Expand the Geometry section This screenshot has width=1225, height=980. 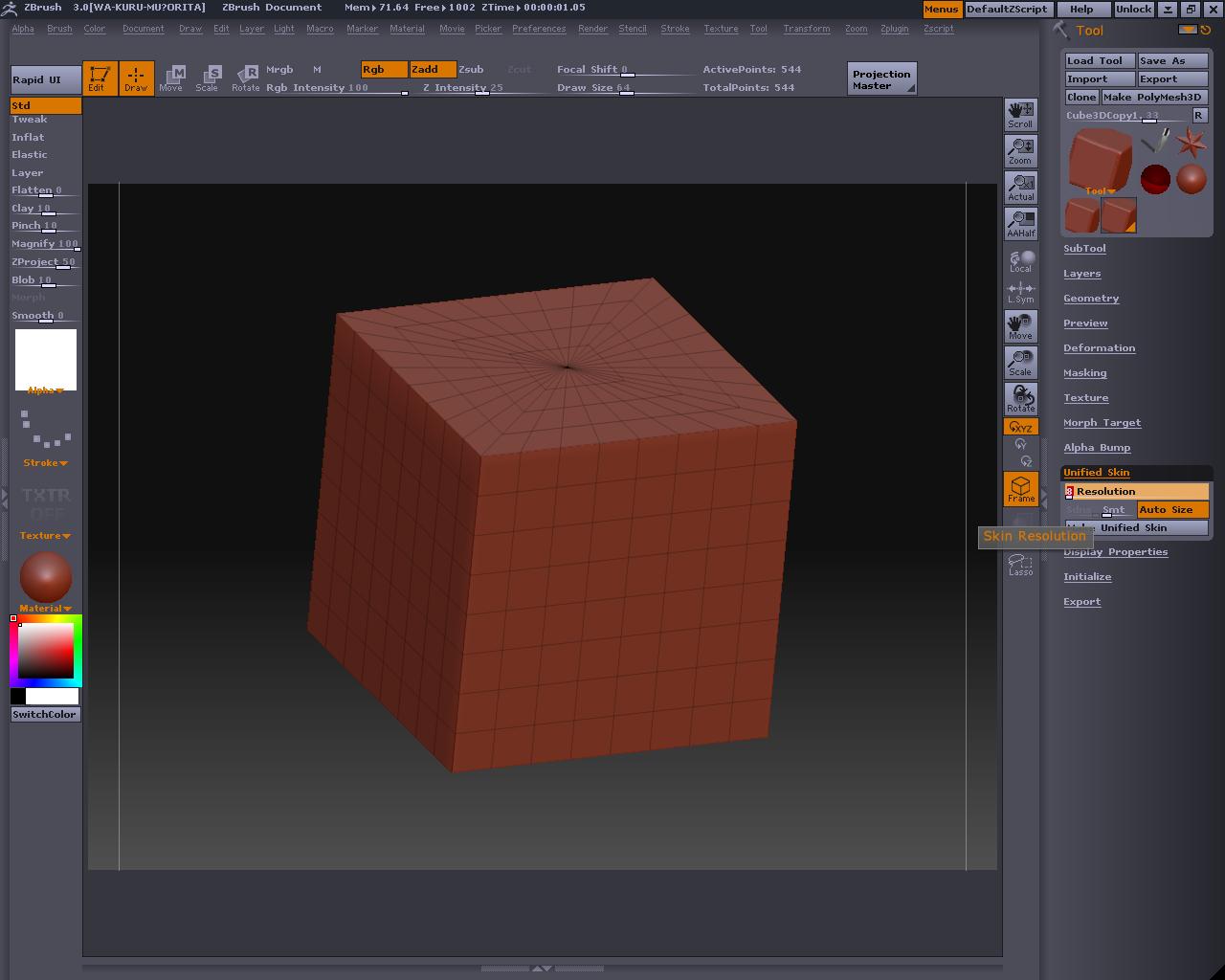(x=1091, y=299)
